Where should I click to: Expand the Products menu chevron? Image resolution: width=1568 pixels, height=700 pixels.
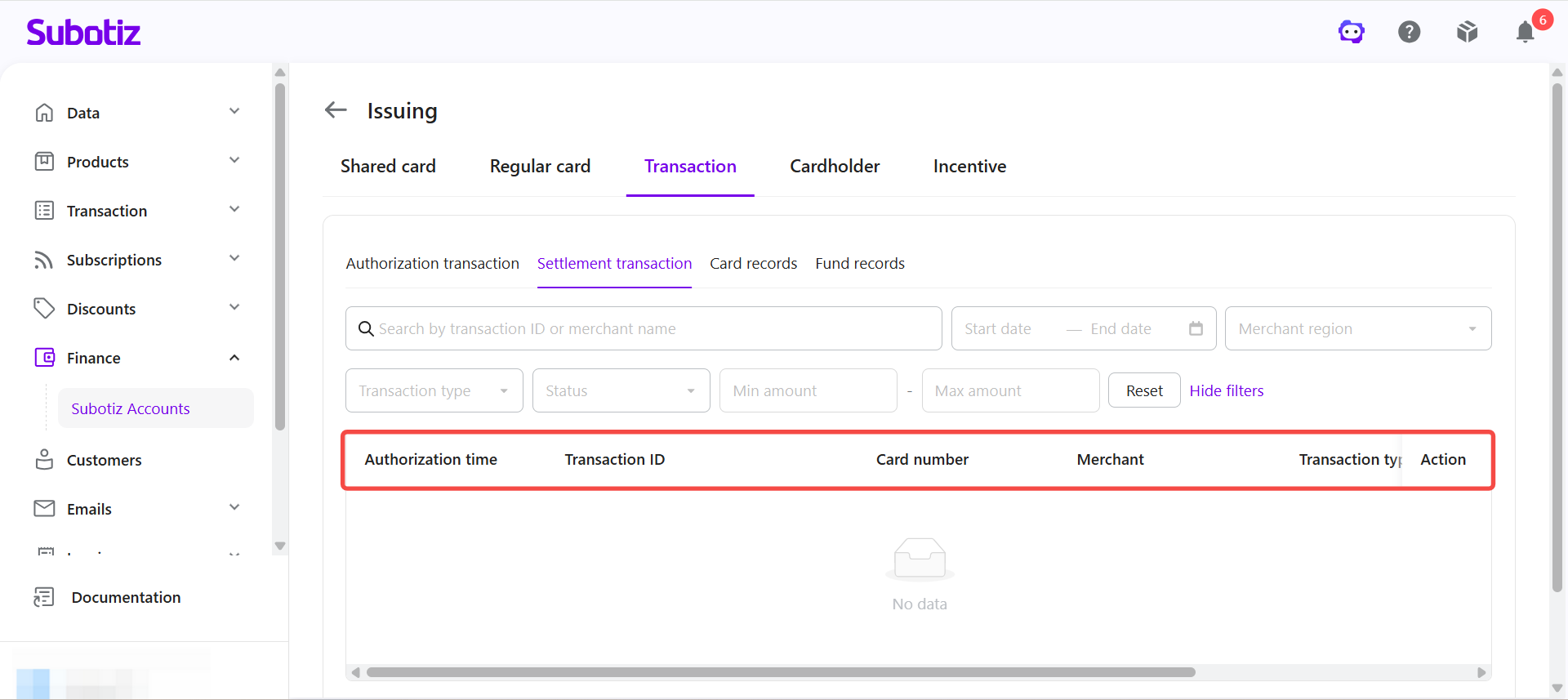(x=234, y=161)
